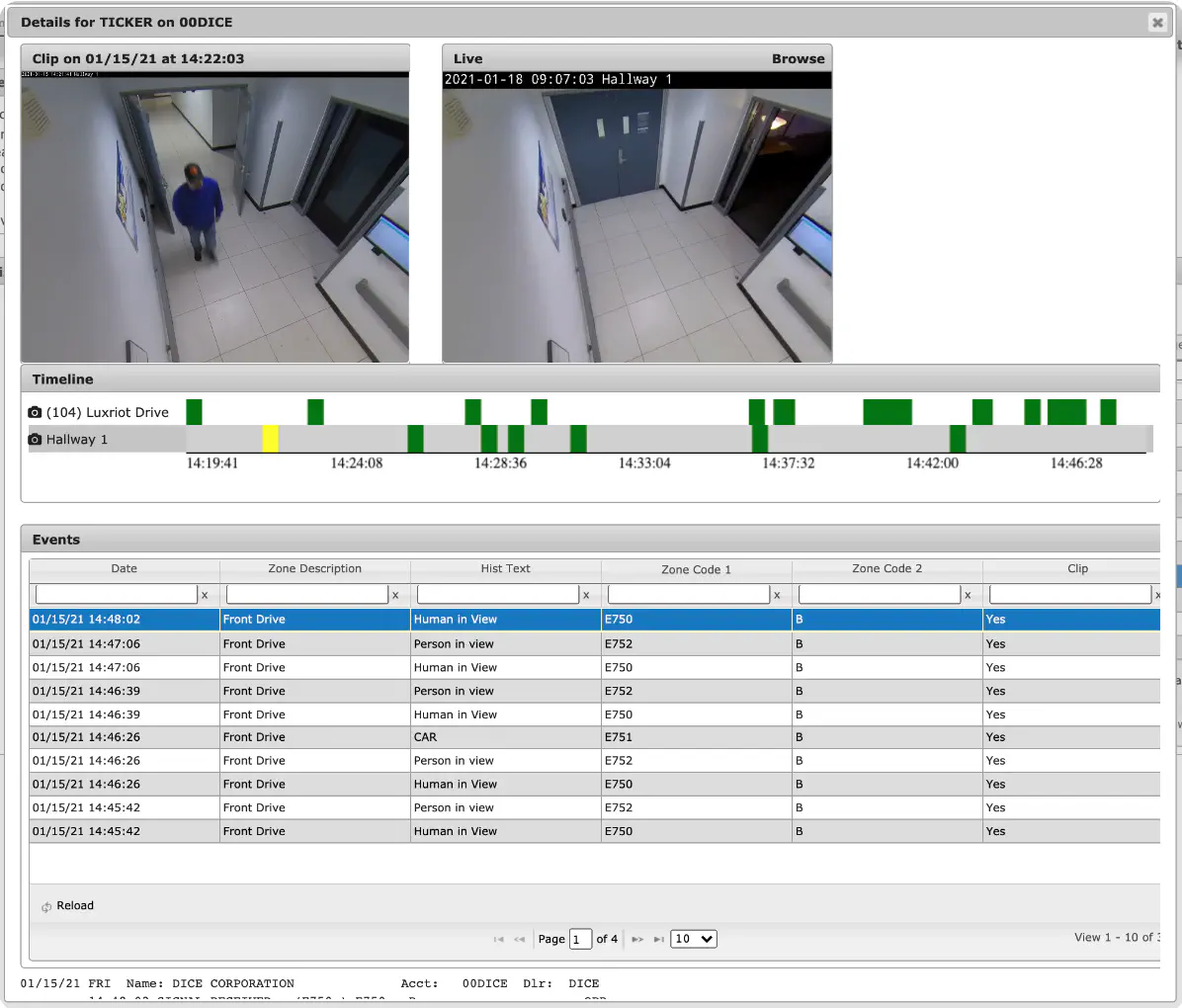Open the clip video from 14:22:03
The width and height of the screenshot is (1182, 1008).
pos(214,217)
